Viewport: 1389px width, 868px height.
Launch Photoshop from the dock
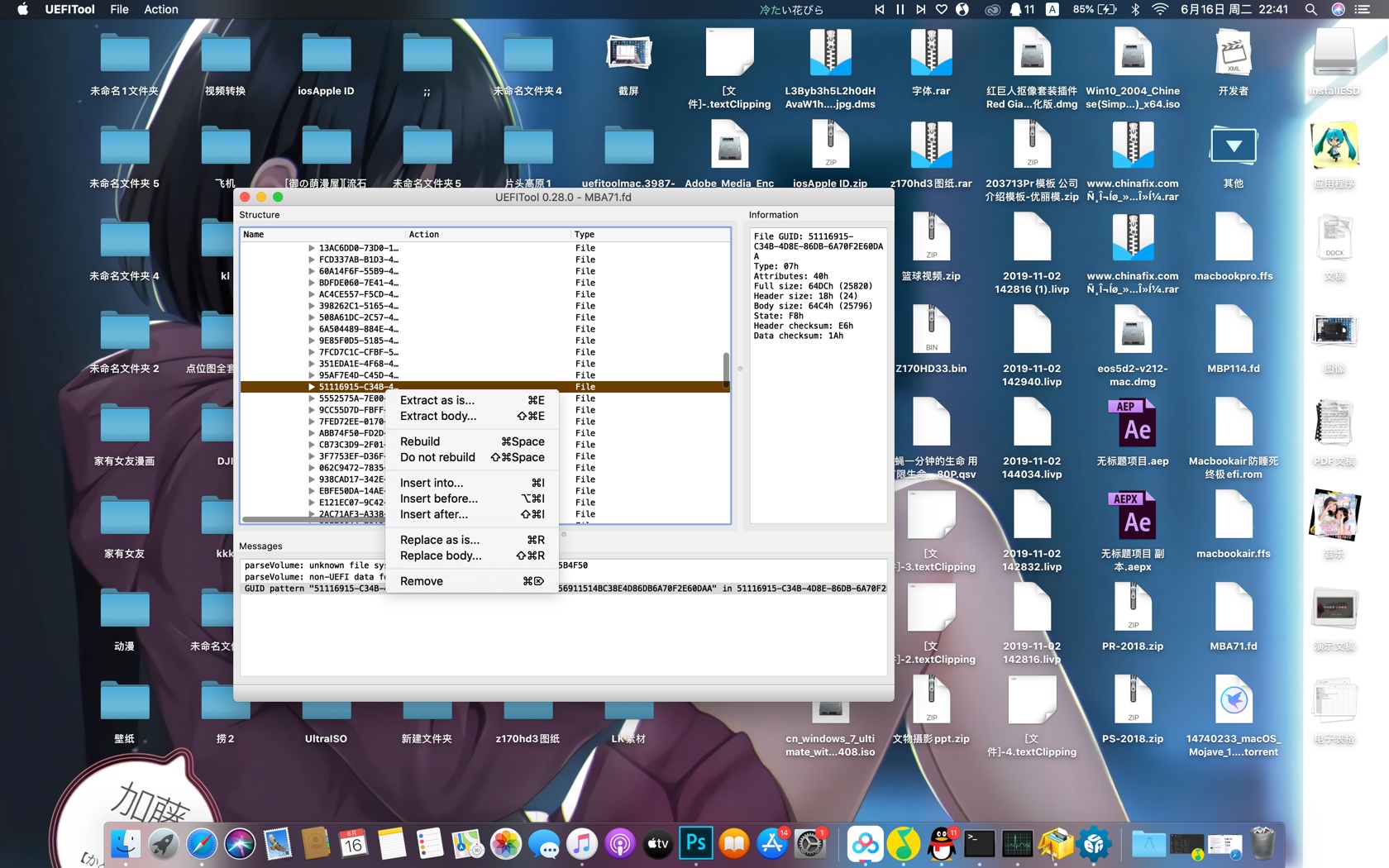click(696, 844)
